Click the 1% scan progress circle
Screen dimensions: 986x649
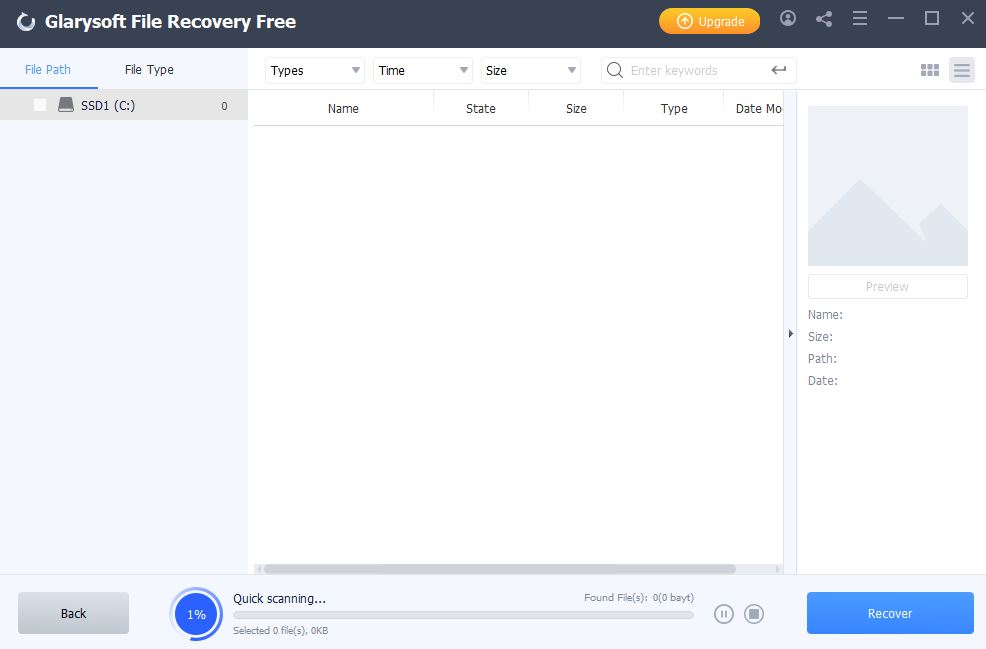pos(196,614)
